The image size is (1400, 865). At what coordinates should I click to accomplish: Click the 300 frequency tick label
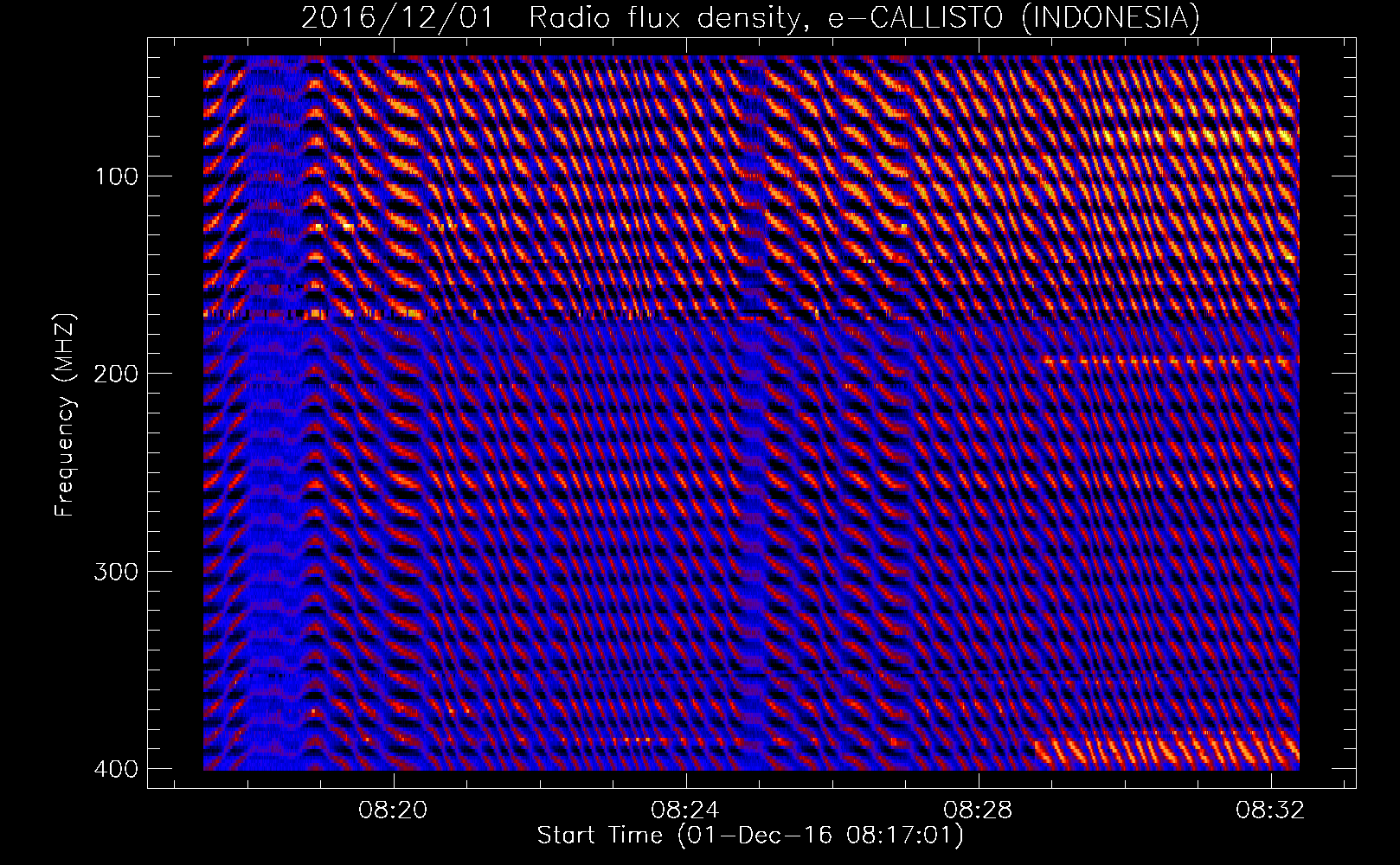point(115,571)
